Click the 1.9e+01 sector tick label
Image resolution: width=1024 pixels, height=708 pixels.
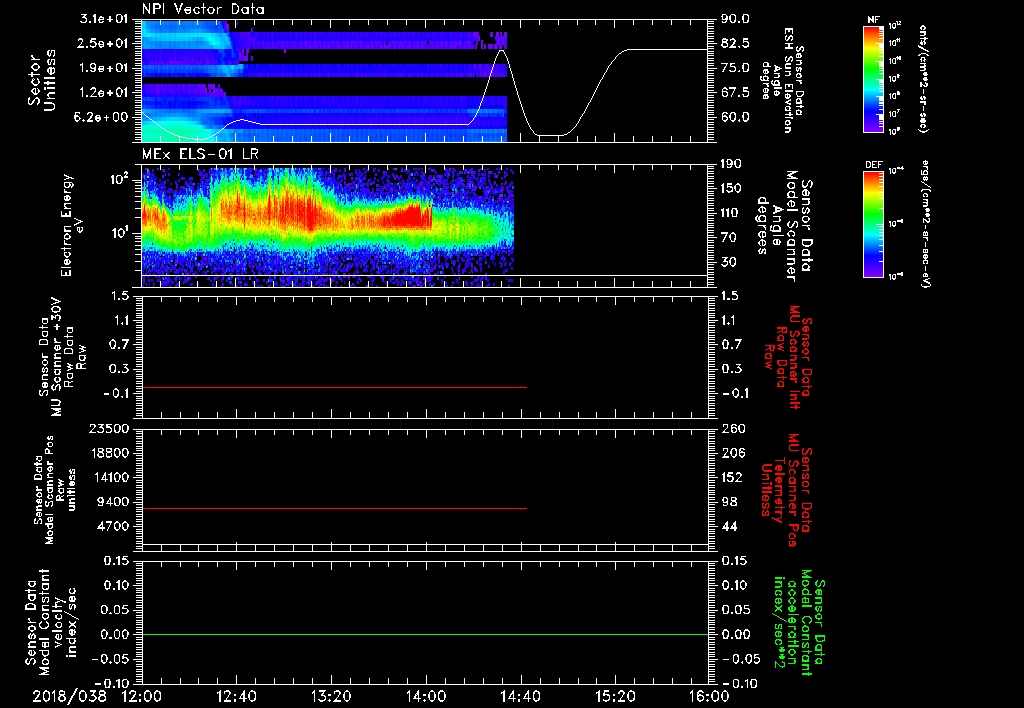click(x=104, y=68)
